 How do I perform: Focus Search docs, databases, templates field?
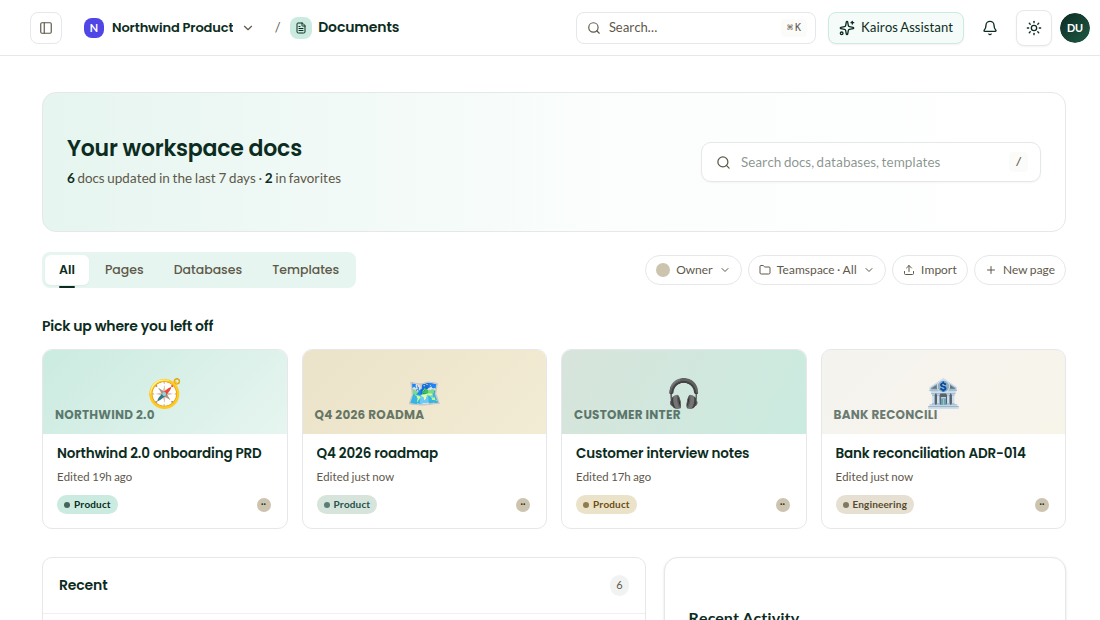click(x=870, y=162)
